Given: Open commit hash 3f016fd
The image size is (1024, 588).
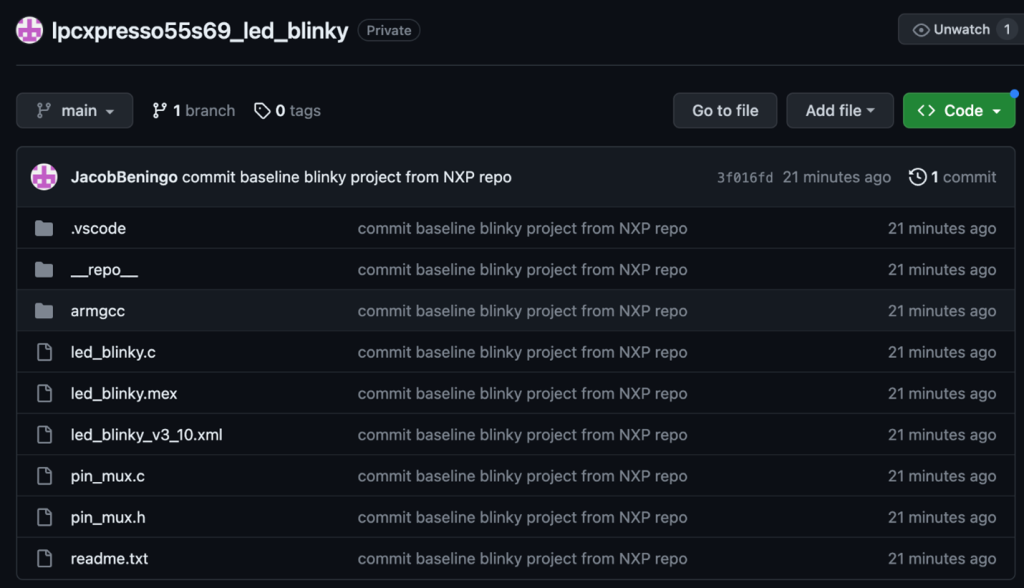Looking at the screenshot, I should pos(745,178).
